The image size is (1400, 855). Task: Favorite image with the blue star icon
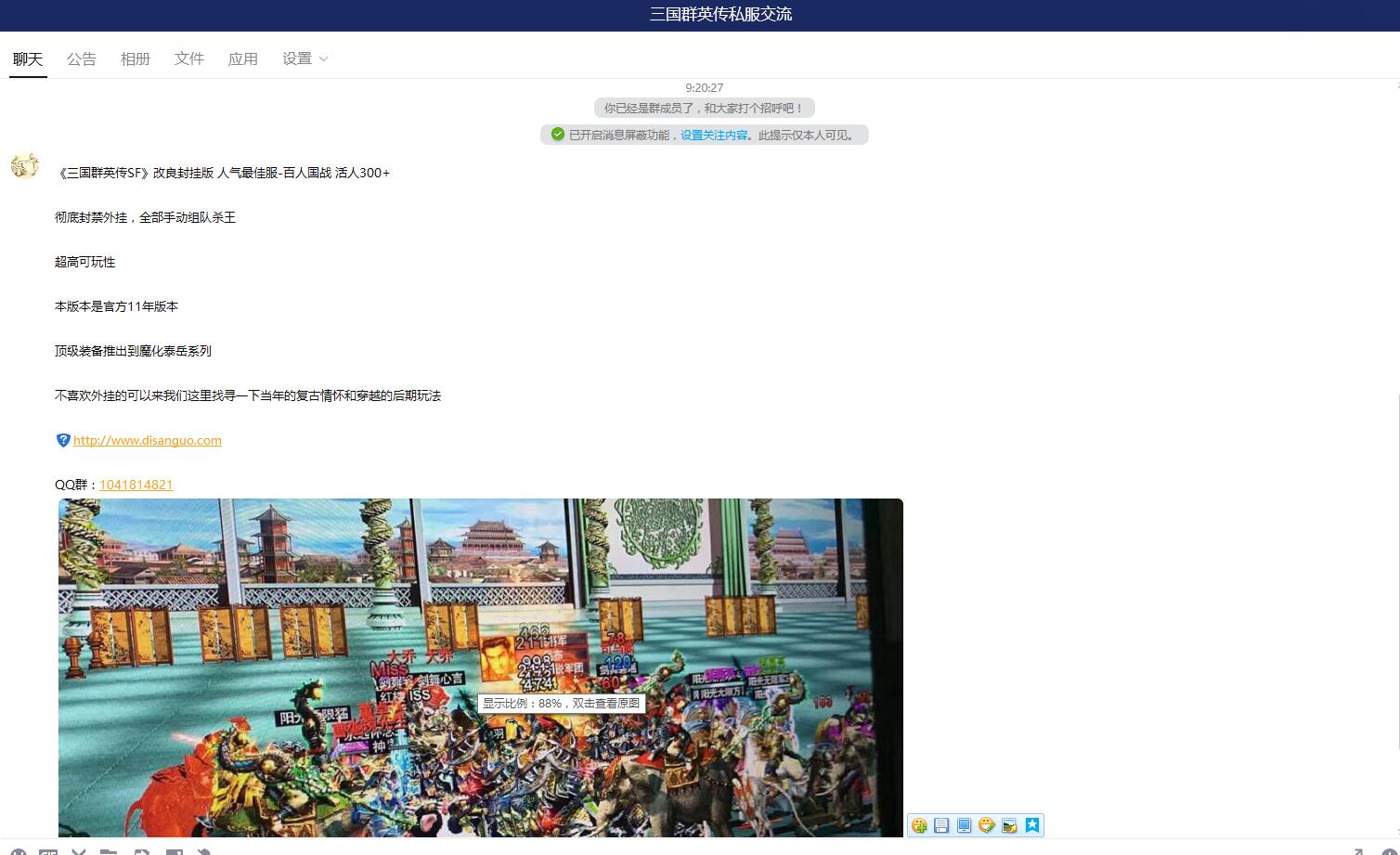(x=1032, y=825)
